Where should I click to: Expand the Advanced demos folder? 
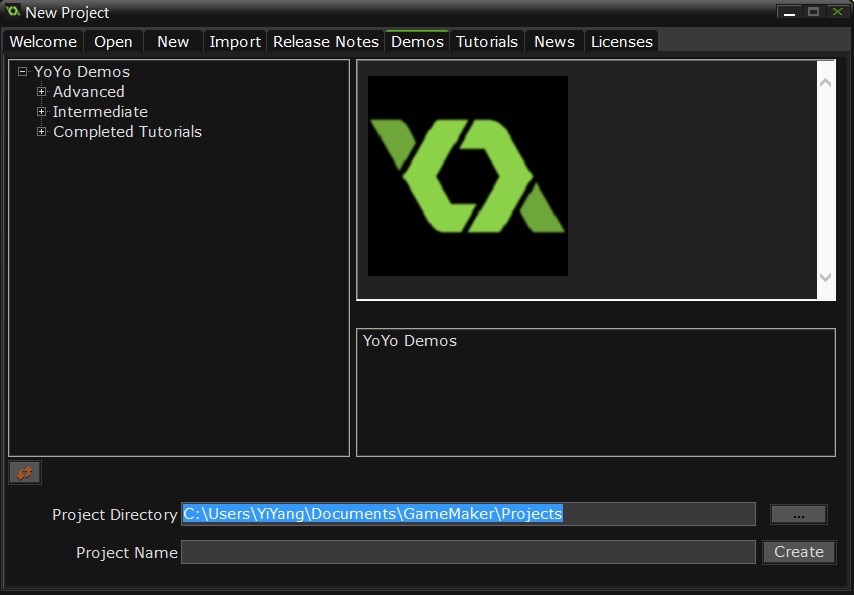coord(41,92)
